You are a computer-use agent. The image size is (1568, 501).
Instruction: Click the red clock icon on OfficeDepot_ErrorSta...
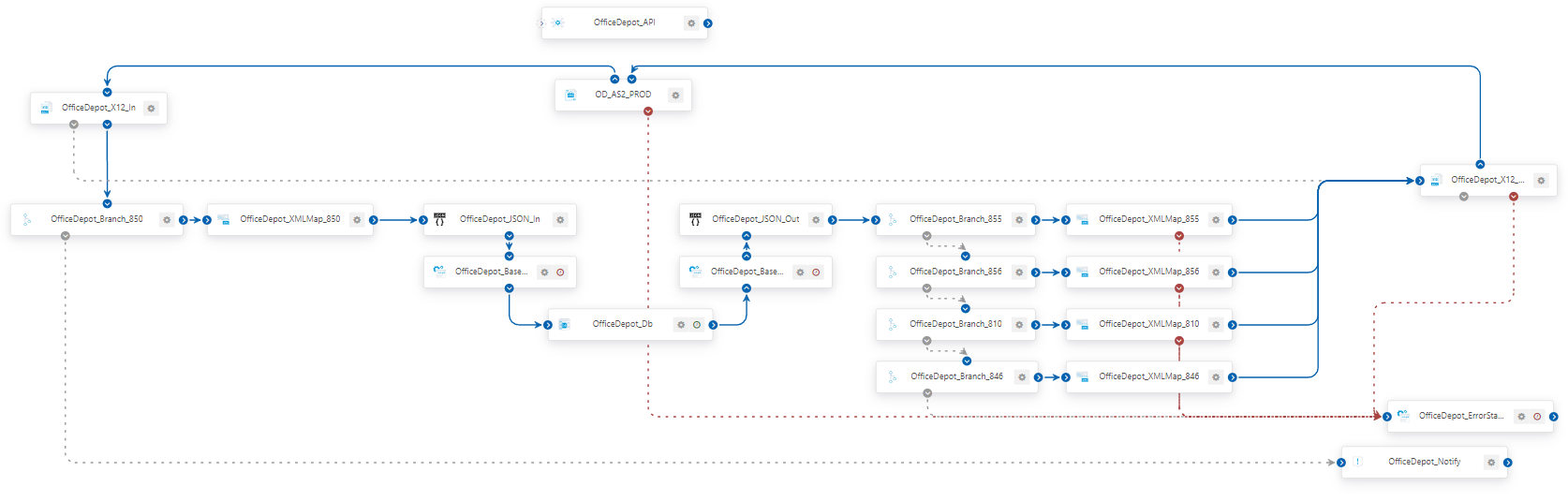[1537, 417]
